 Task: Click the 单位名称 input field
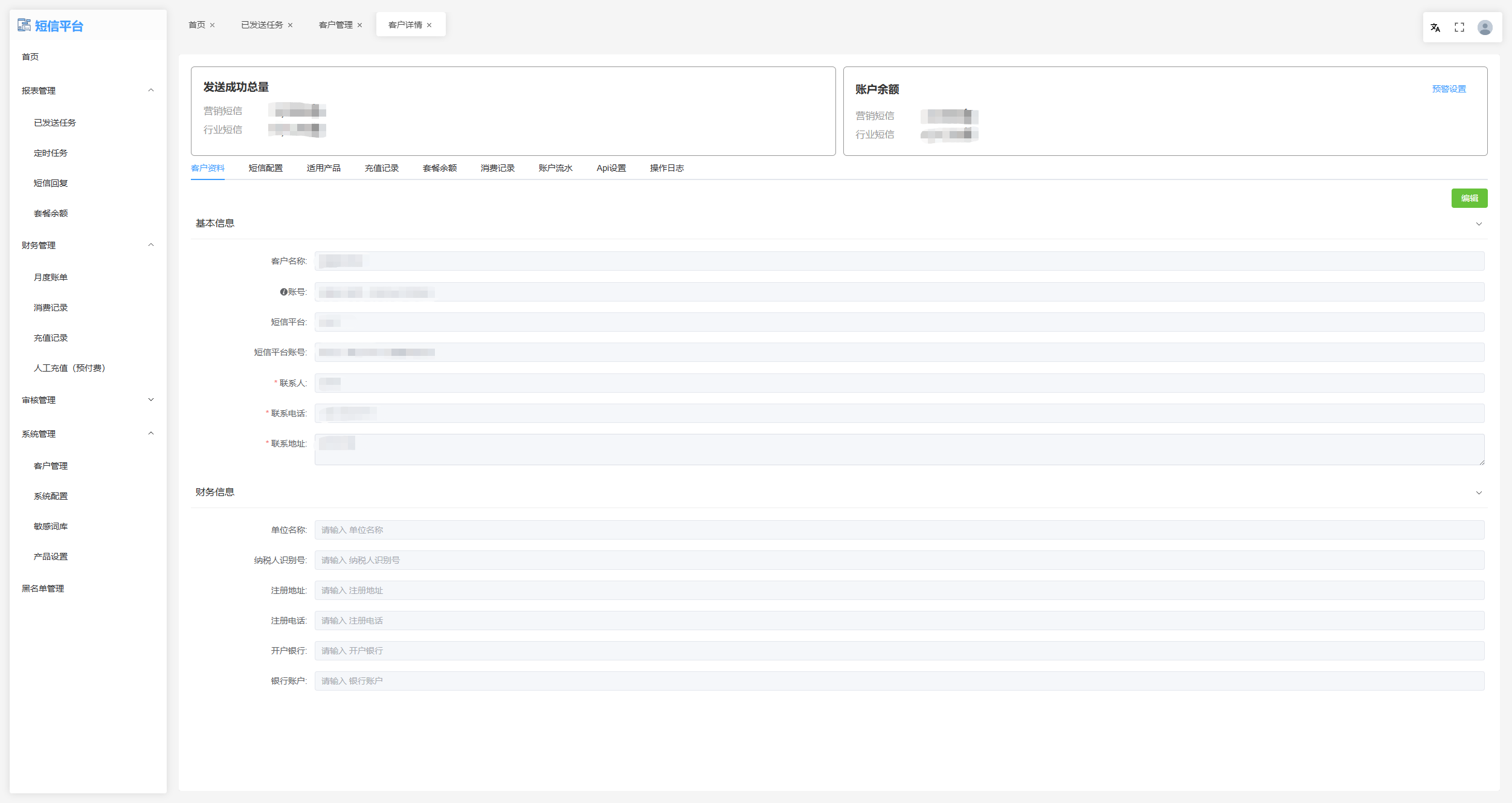899,530
